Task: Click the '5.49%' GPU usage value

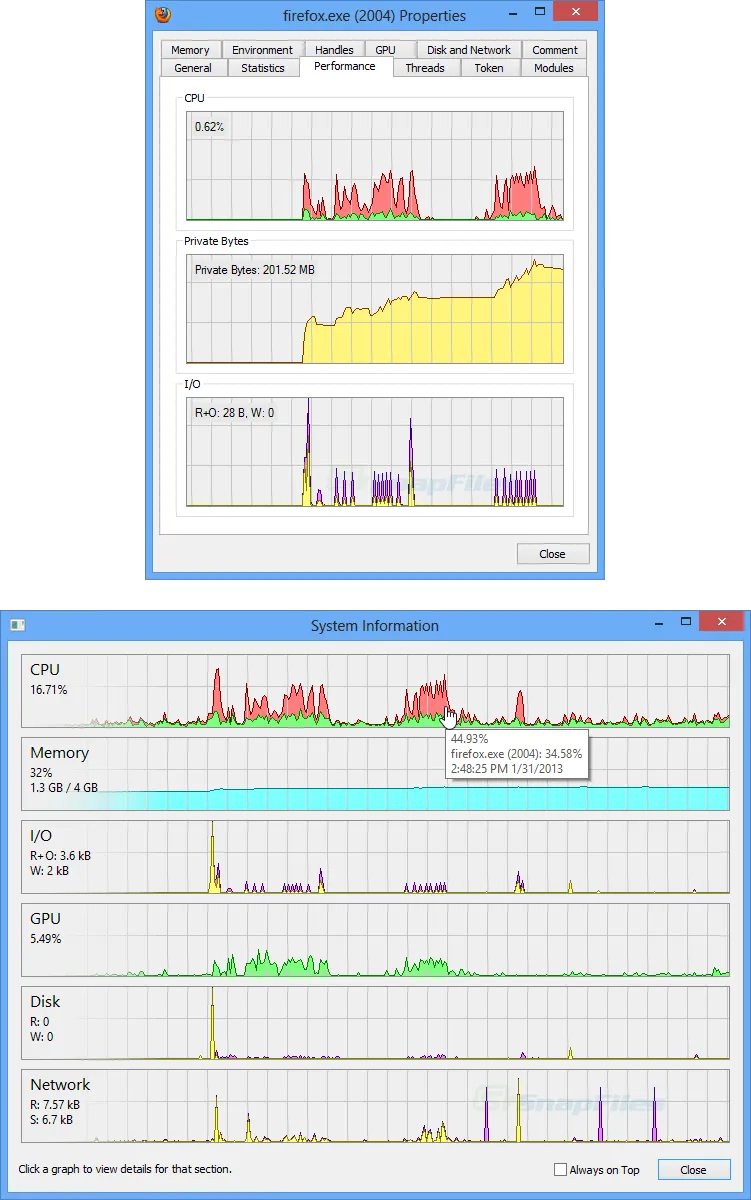Action: click(46, 939)
